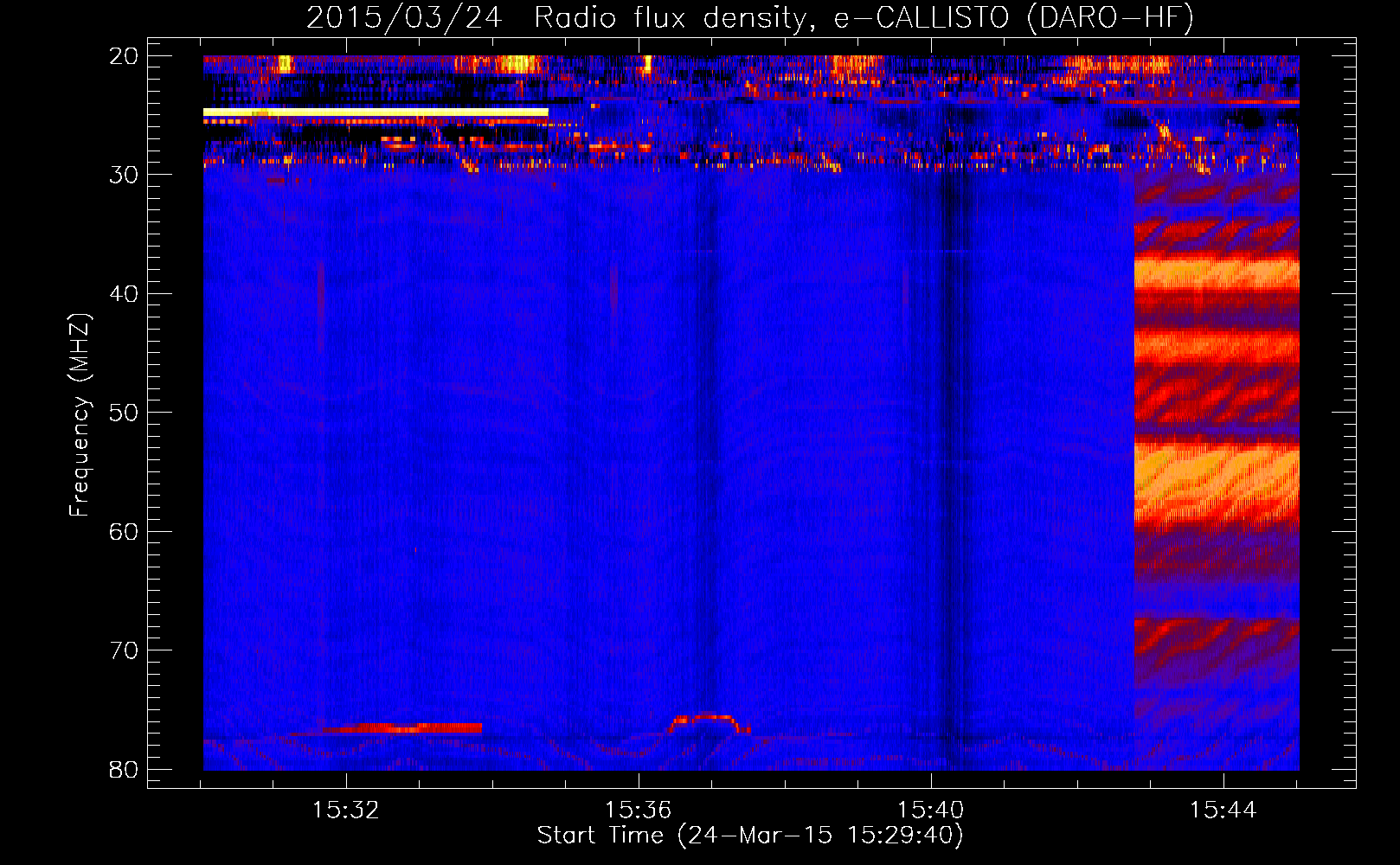Click the red arch-shaped feature near 15:37

click(710, 724)
